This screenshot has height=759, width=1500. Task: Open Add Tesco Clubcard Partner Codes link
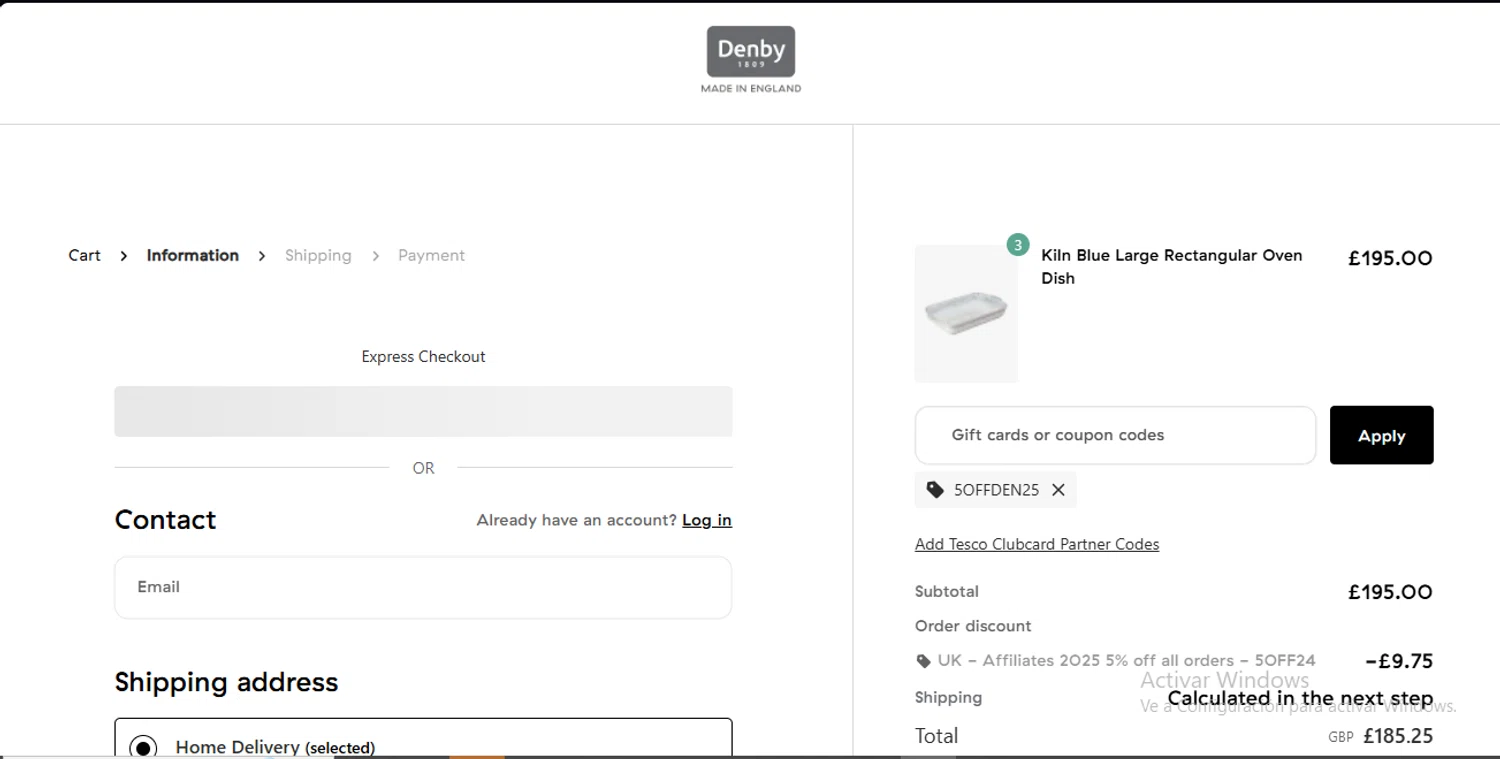(x=1037, y=544)
